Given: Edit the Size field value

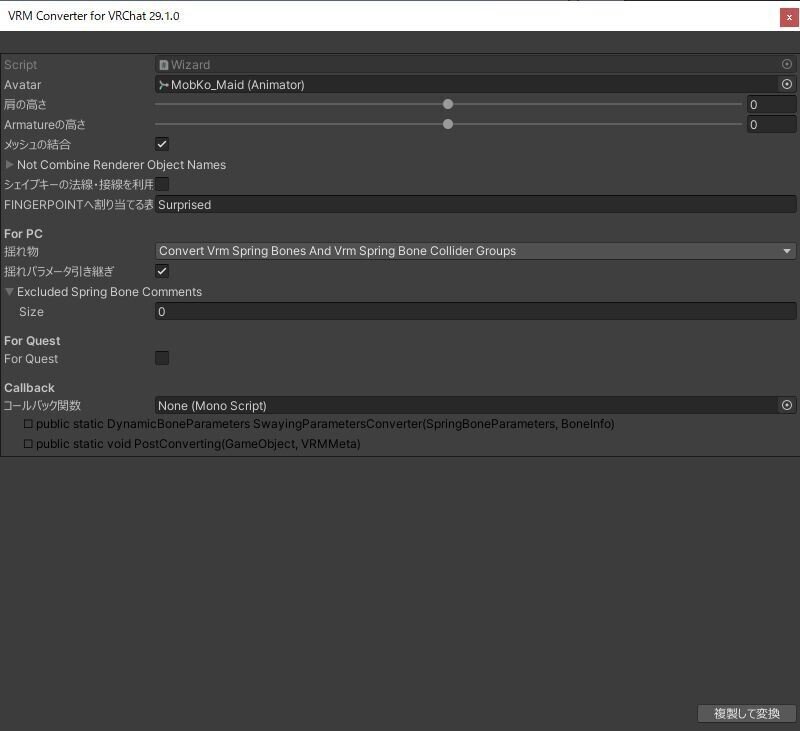Looking at the screenshot, I should [476, 312].
